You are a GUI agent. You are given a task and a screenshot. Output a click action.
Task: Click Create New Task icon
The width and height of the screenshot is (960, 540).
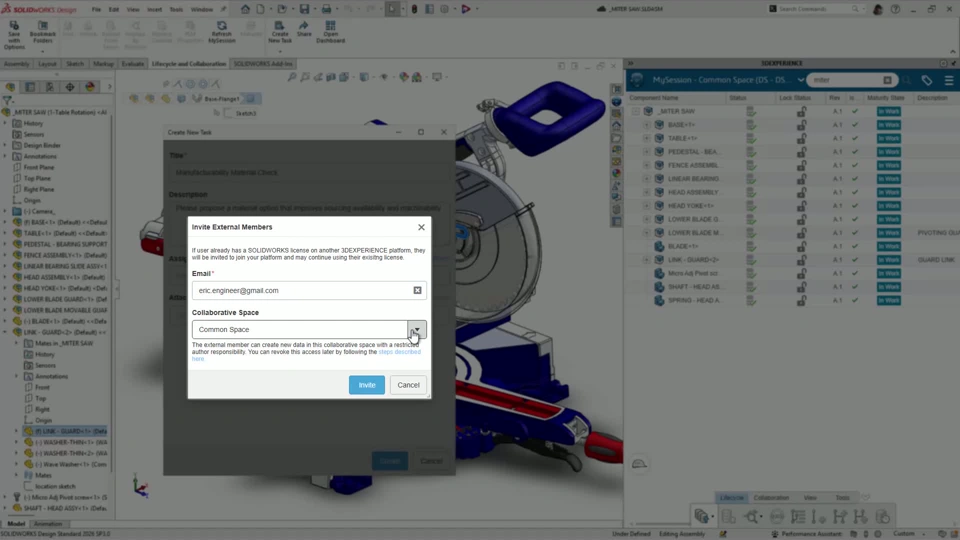[x=280, y=32]
